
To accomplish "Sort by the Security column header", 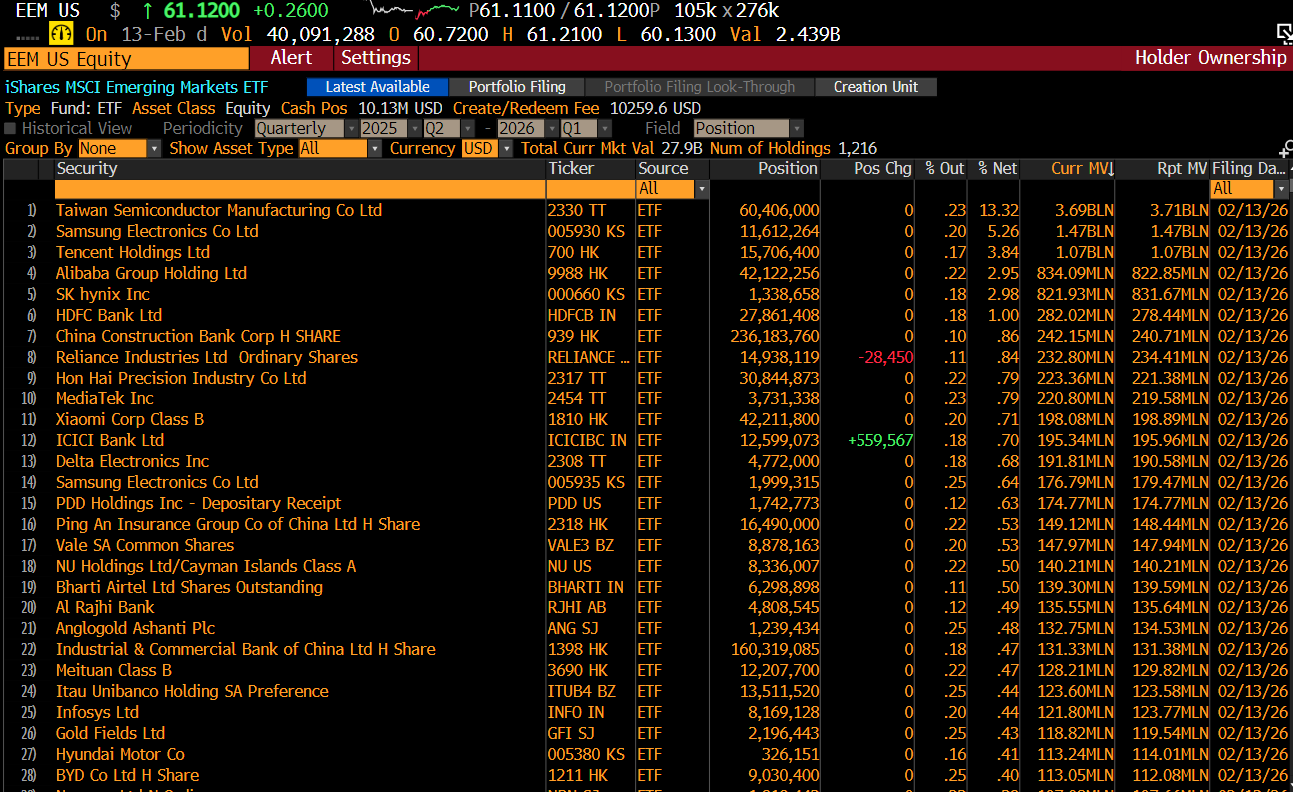I will pyautogui.click(x=300, y=169).
